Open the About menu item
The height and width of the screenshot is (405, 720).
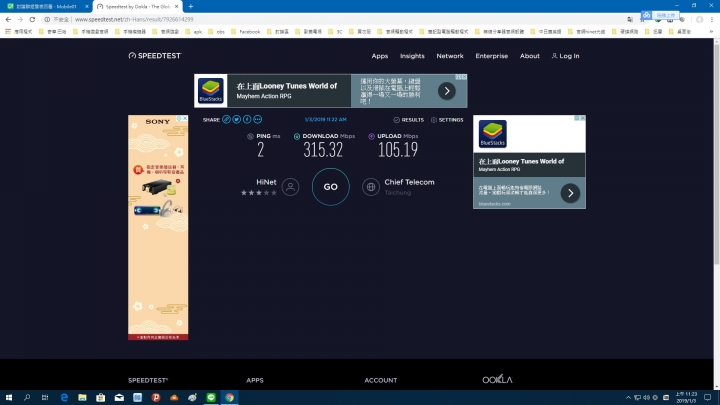(530, 56)
